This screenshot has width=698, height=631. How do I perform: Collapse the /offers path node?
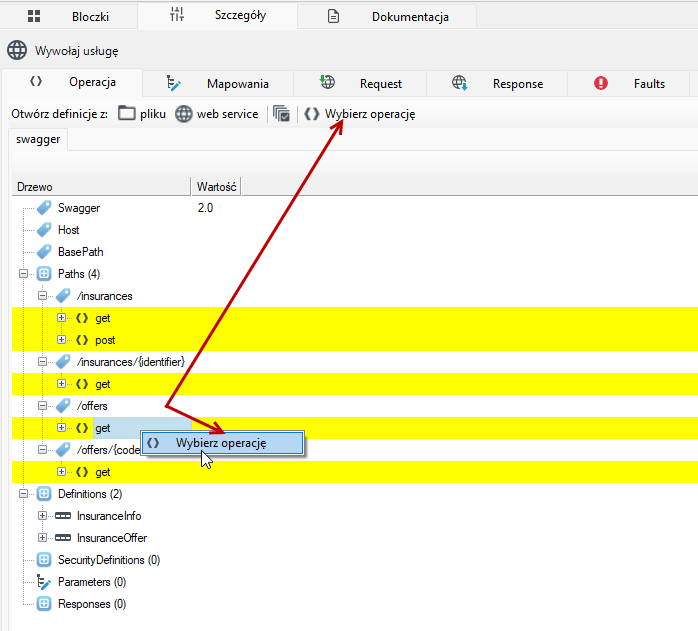[42, 406]
